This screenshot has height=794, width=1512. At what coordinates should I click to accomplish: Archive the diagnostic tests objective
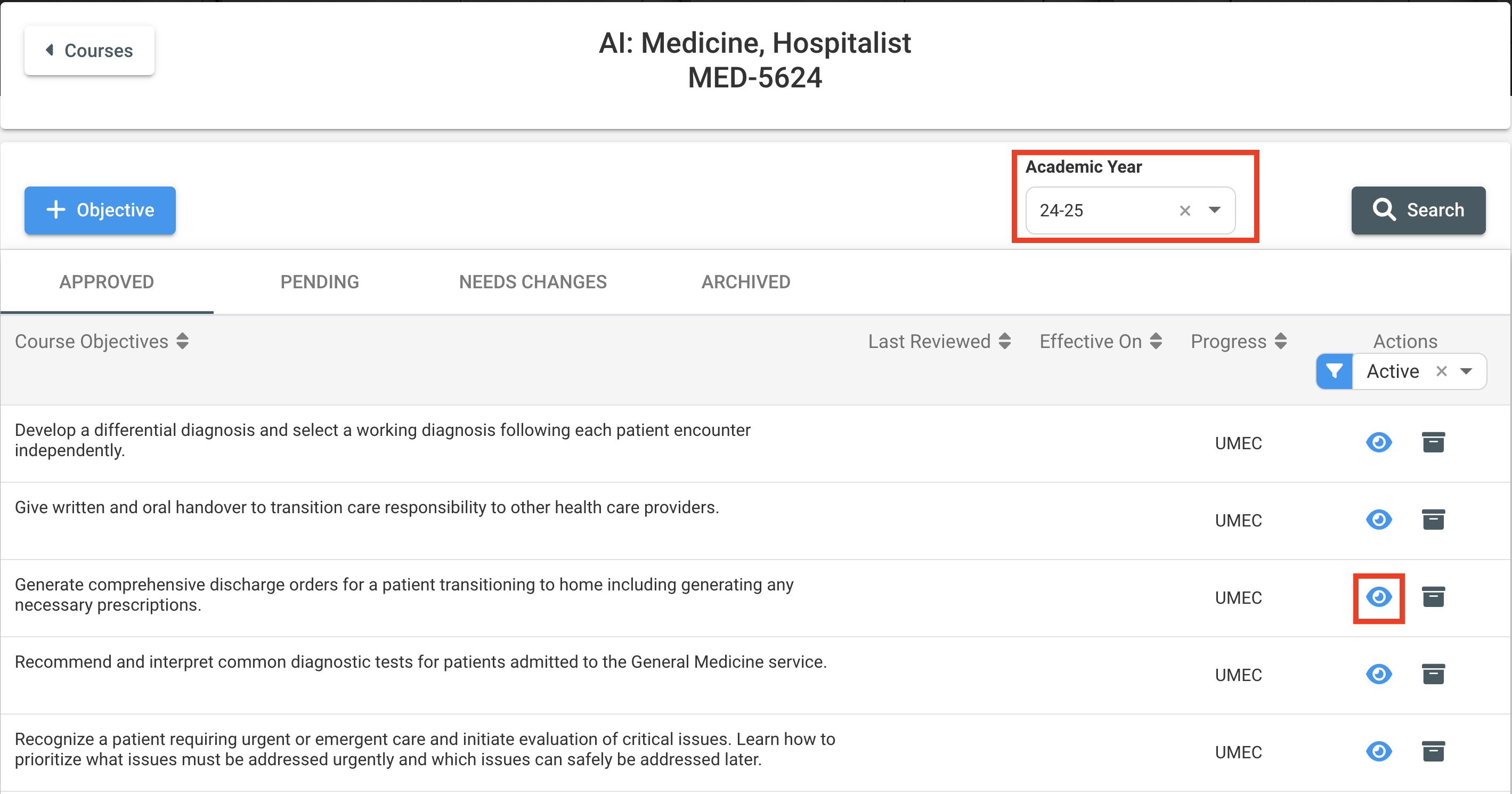pos(1433,674)
